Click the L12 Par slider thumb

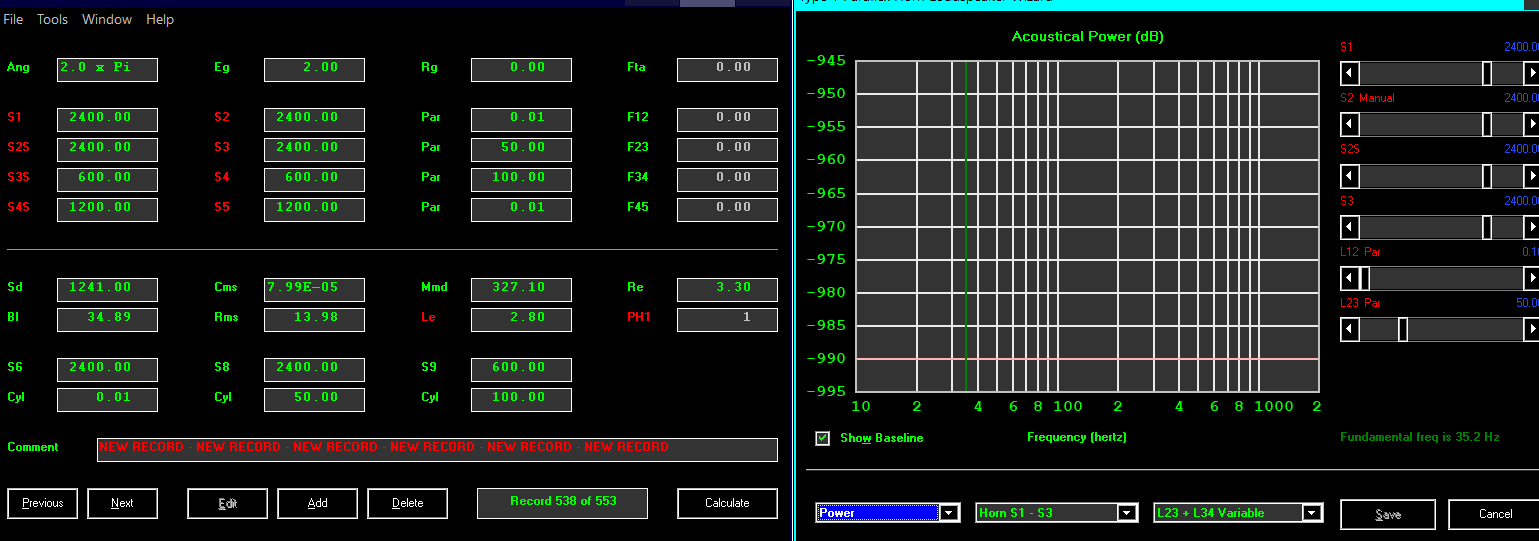(1364, 278)
